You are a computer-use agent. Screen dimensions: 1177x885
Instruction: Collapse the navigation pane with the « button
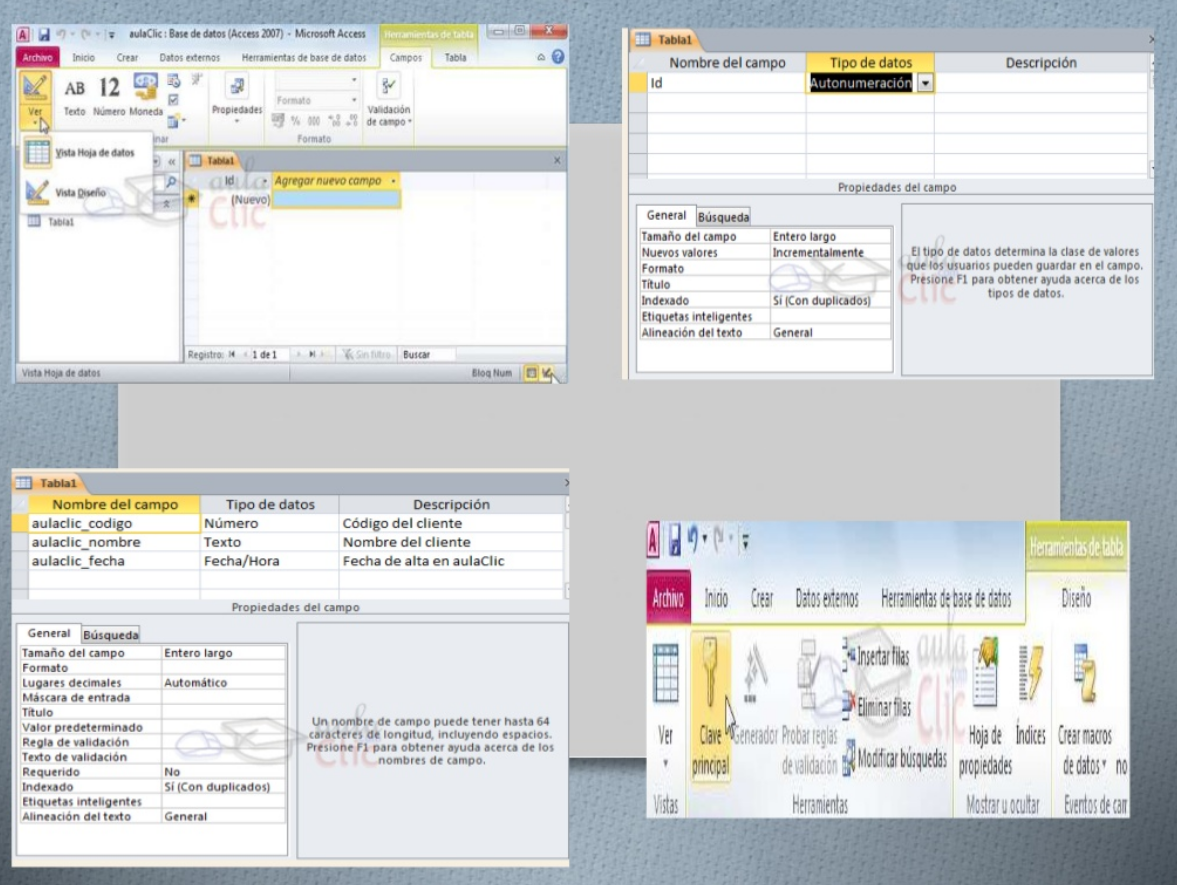[x=172, y=161]
